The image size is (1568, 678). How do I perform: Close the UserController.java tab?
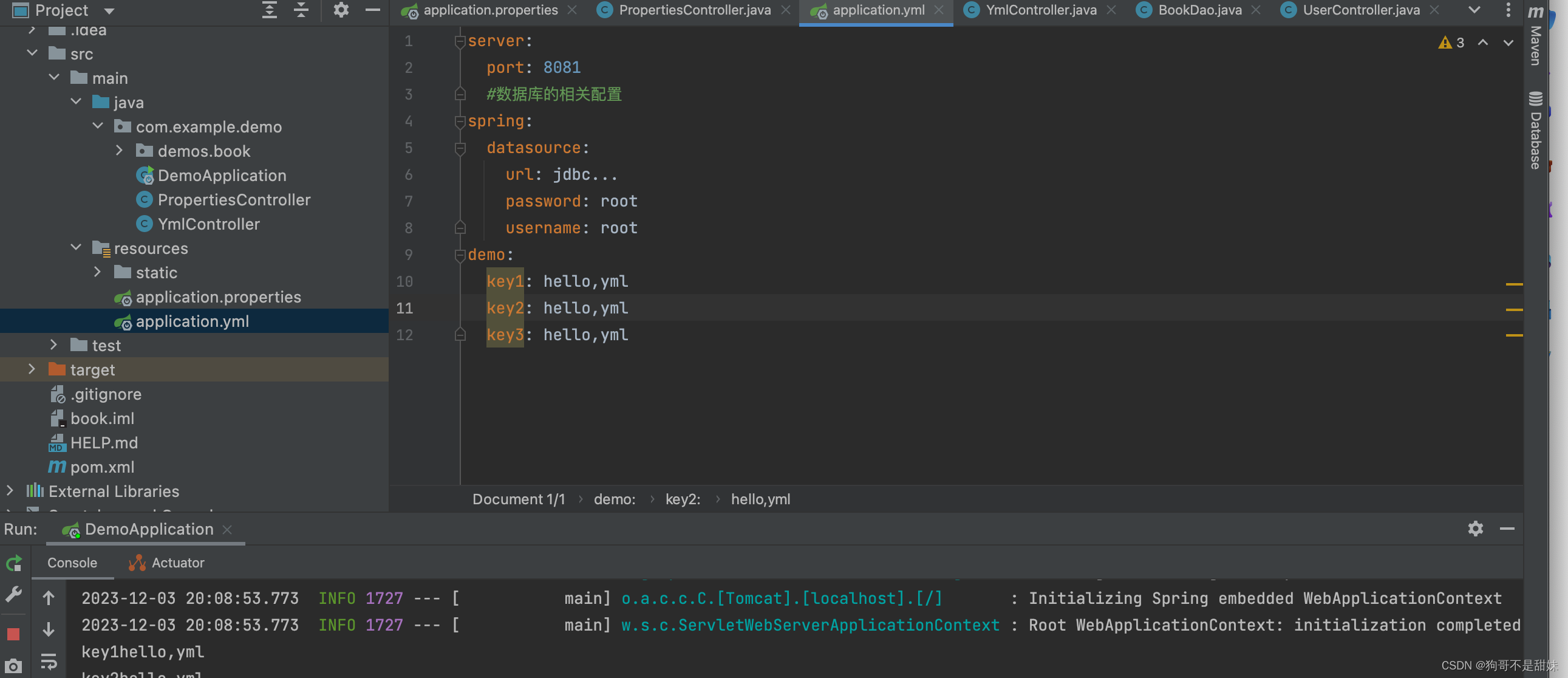point(1434,10)
